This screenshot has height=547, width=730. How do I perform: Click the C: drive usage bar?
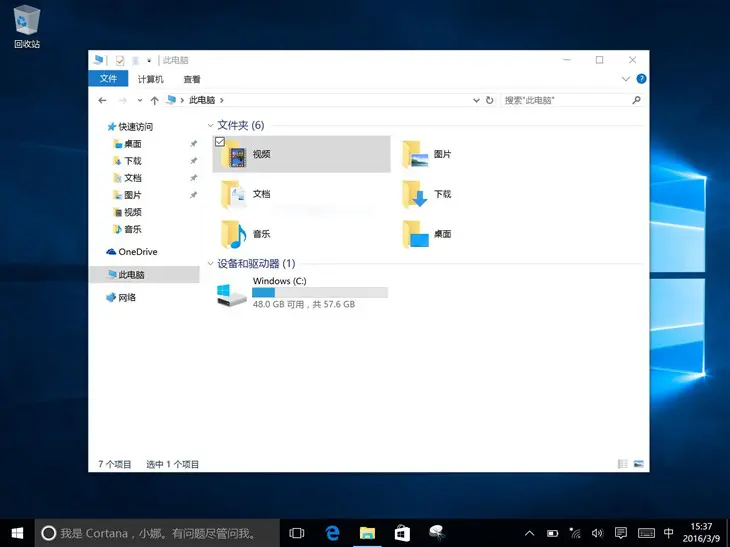[x=320, y=292]
